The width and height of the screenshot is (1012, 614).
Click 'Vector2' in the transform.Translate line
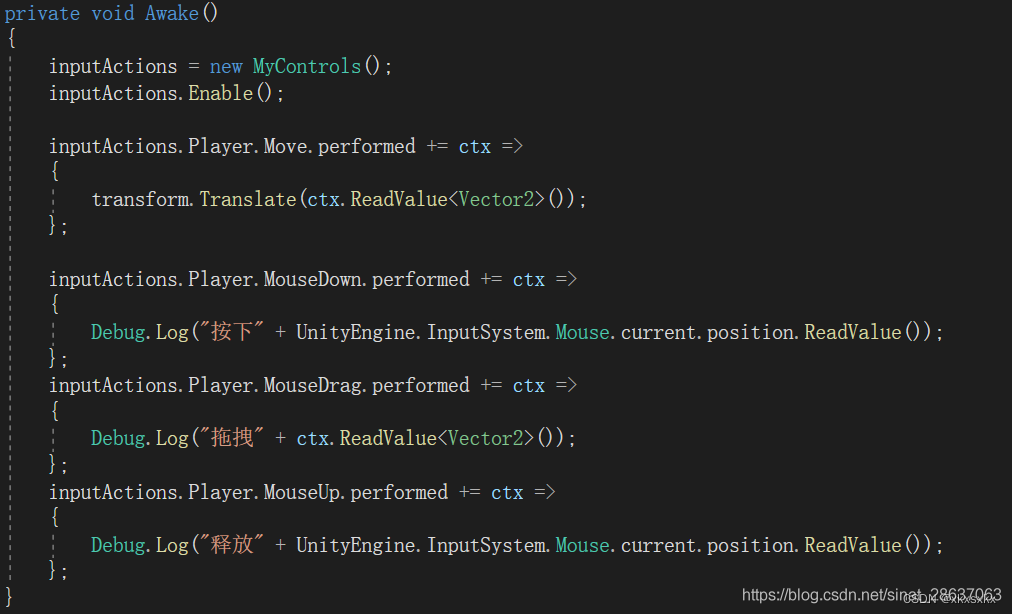coord(496,200)
